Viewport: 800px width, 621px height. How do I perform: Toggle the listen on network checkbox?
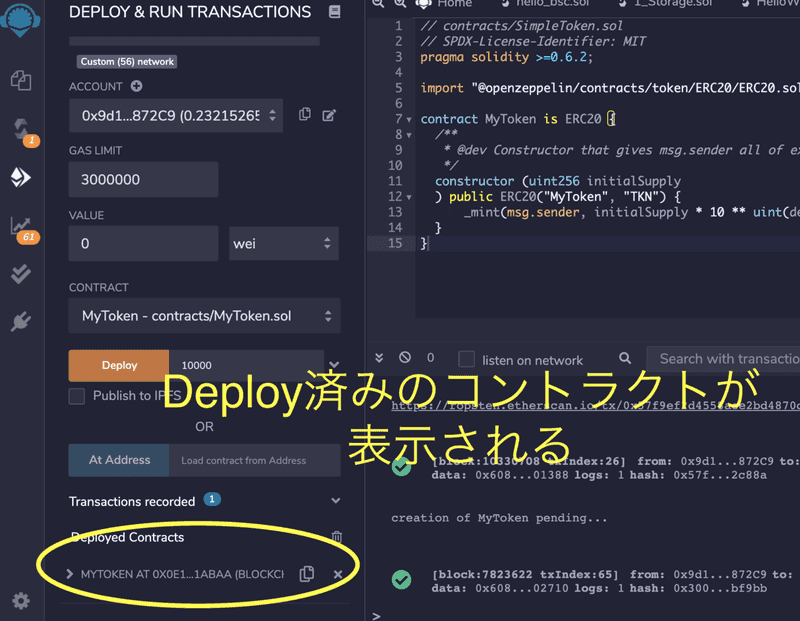coord(467,359)
